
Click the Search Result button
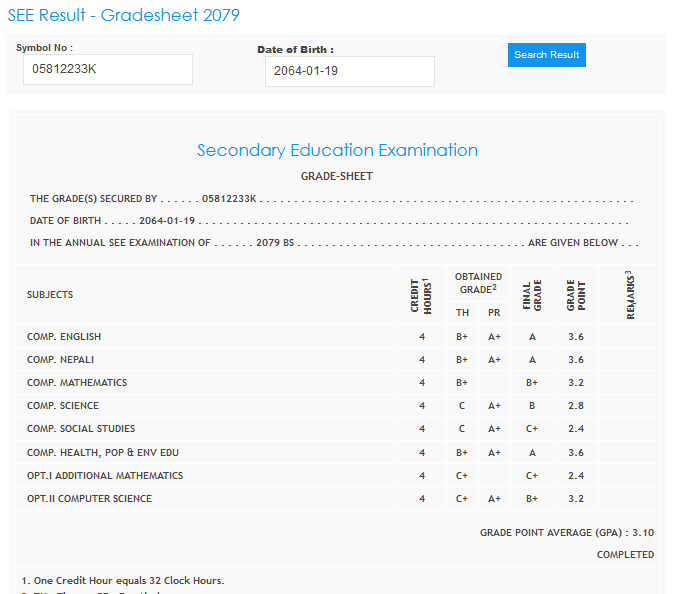[x=546, y=55]
